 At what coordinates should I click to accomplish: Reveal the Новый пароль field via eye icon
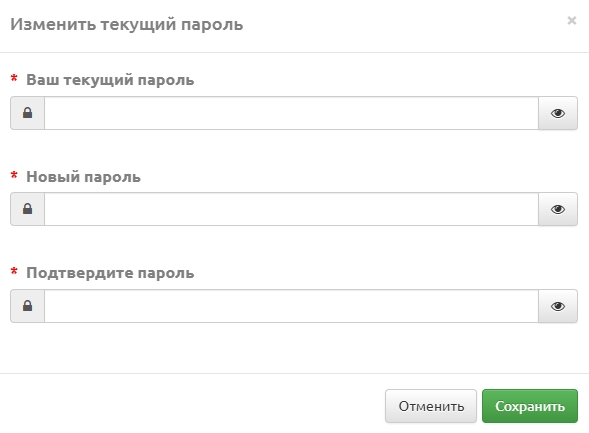point(558,209)
